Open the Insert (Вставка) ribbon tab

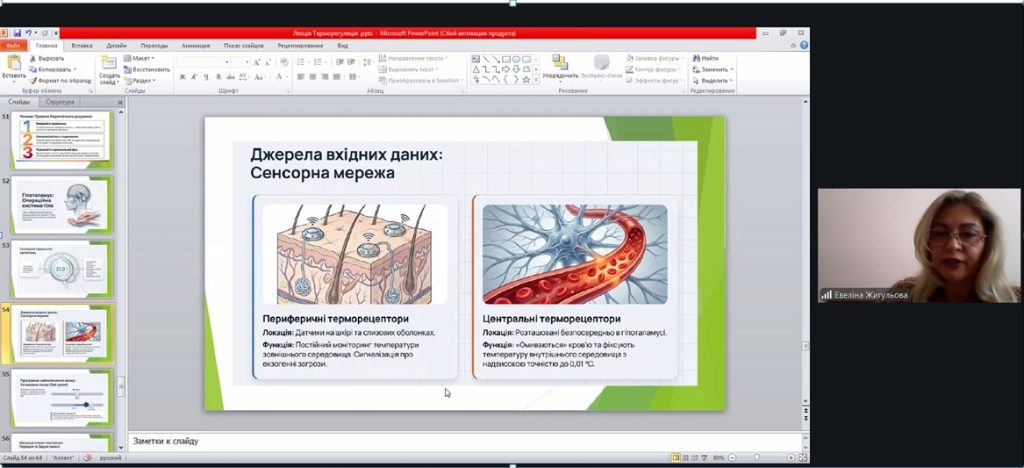point(82,45)
